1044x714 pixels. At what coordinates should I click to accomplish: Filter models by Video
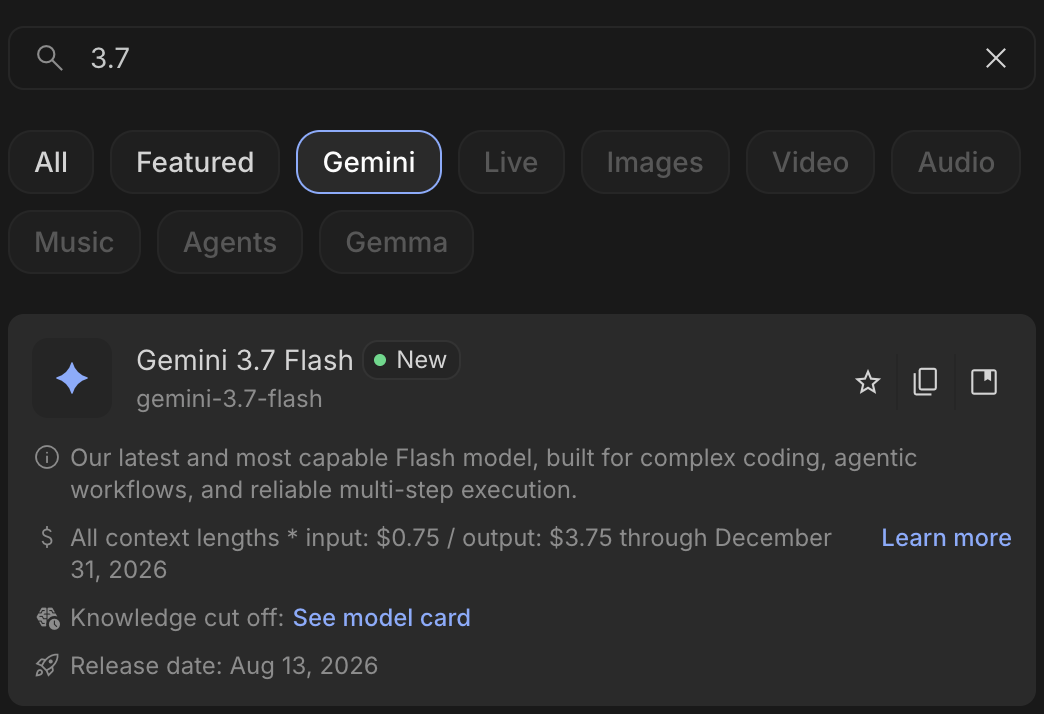tap(810, 162)
